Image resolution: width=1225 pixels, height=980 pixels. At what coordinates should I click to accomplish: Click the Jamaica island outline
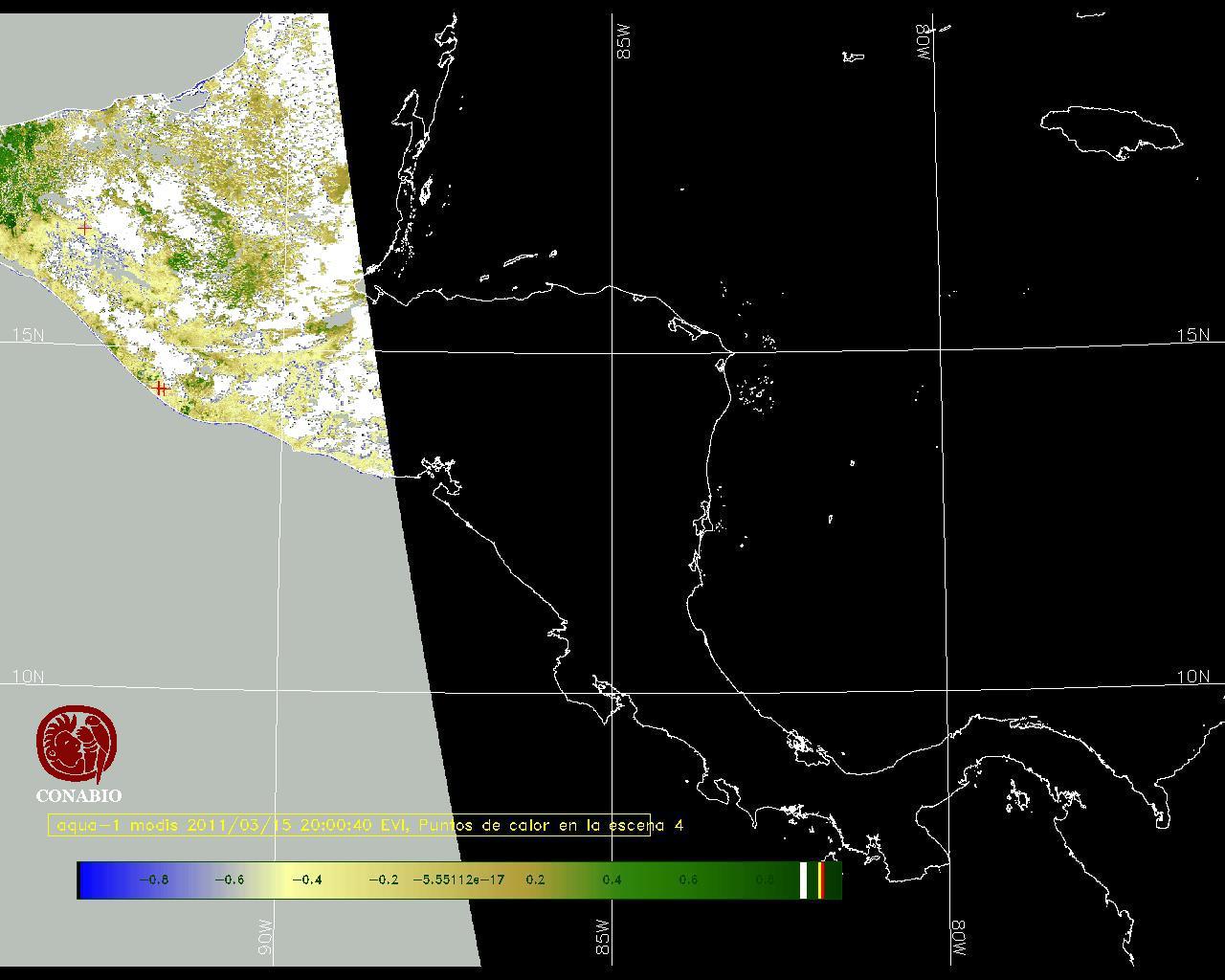(1110, 128)
